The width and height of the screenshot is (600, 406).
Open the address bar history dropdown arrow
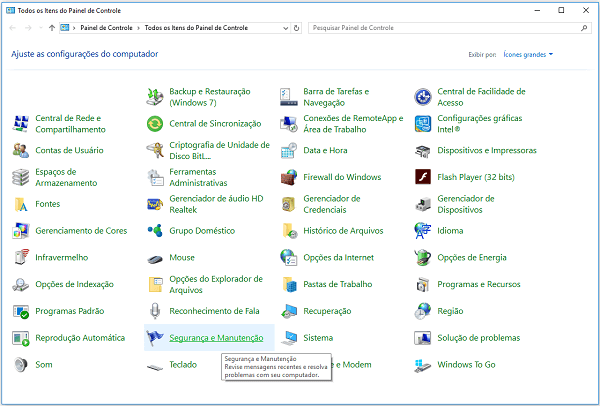(x=287, y=29)
